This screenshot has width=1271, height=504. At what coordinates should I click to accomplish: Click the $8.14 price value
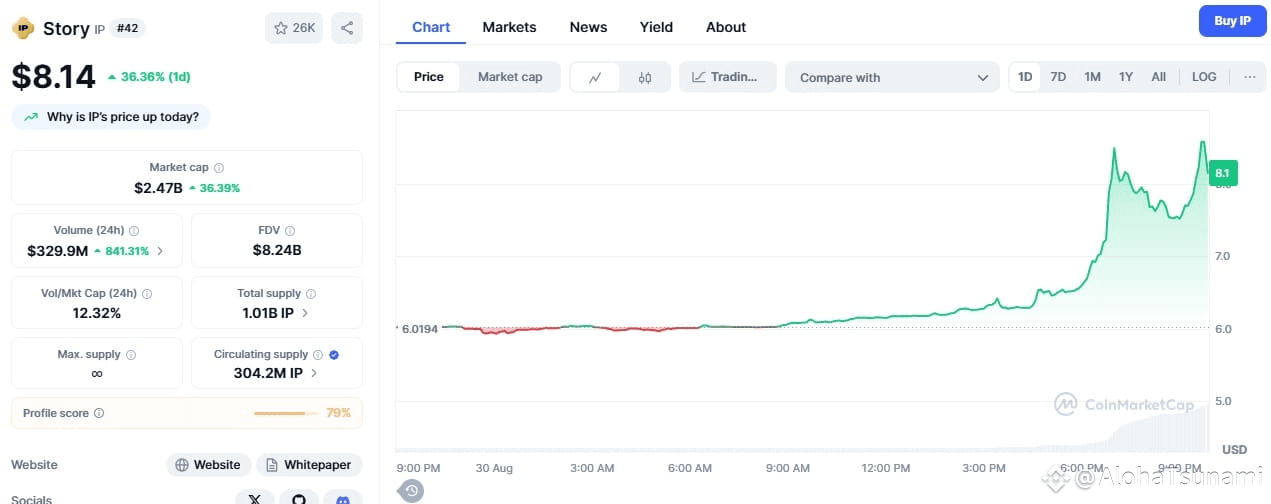coord(53,77)
